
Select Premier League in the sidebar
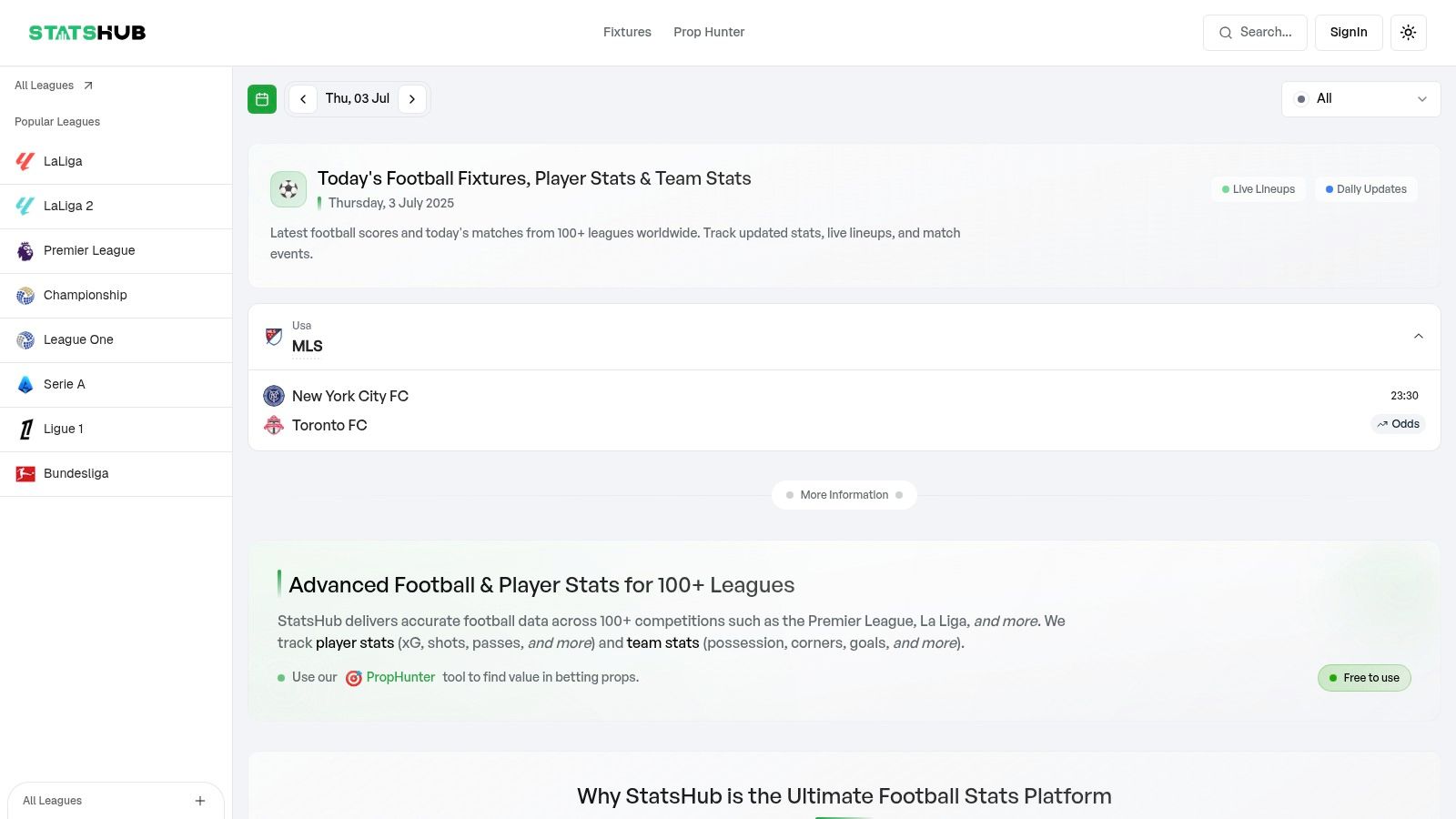pyautogui.click(x=116, y=251)
